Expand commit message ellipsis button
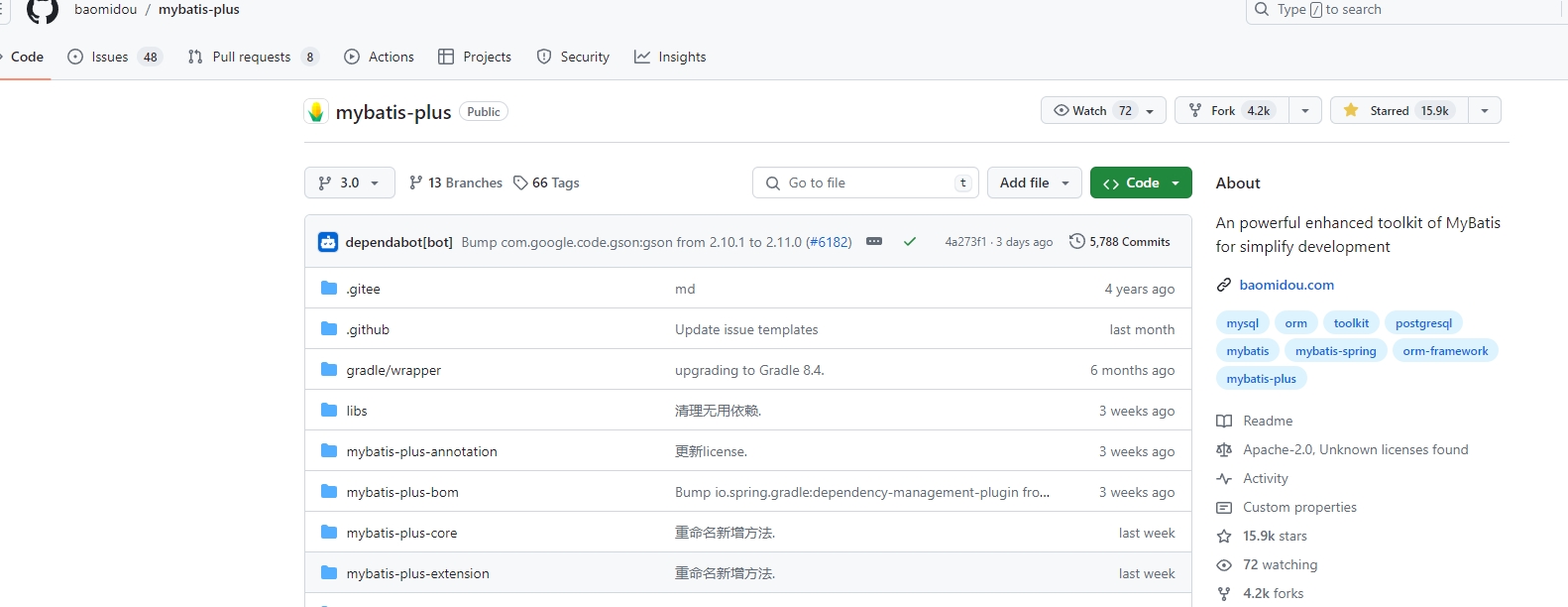Viewport: 1568px width, 607px height. pyautogui.click(x=874, y=242)
